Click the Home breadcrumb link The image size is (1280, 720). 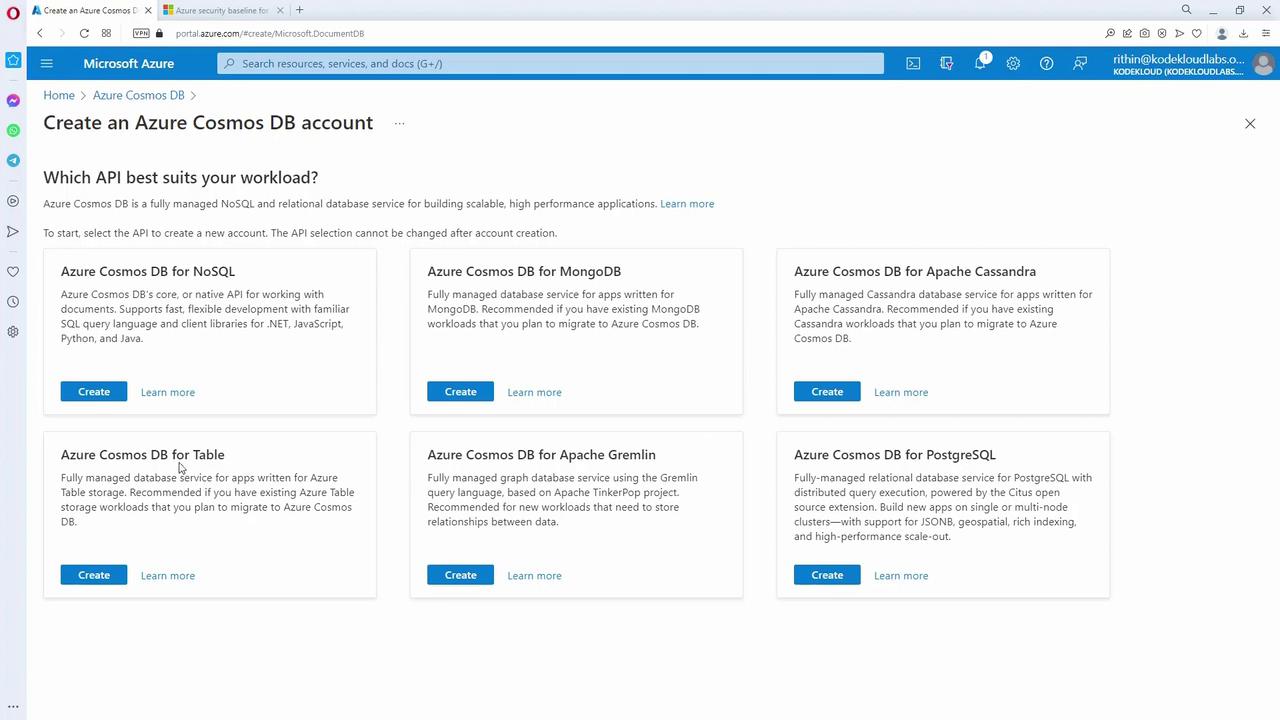(x=59, y=95)
